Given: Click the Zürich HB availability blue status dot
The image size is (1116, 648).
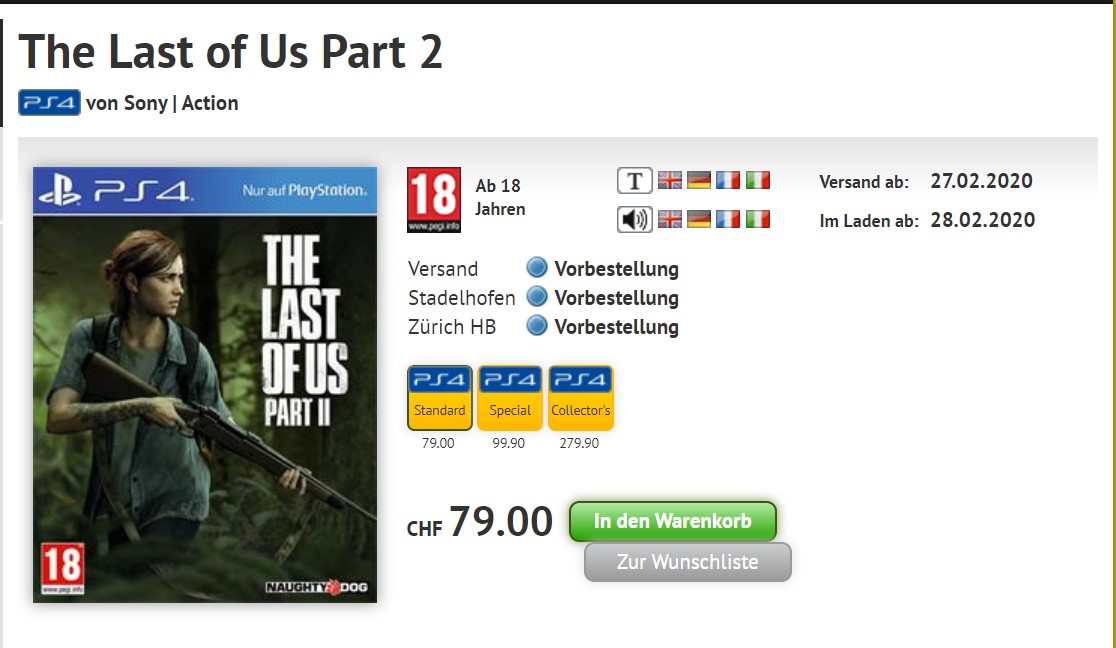Looking at the screenshot, I should tap(537, 325).
